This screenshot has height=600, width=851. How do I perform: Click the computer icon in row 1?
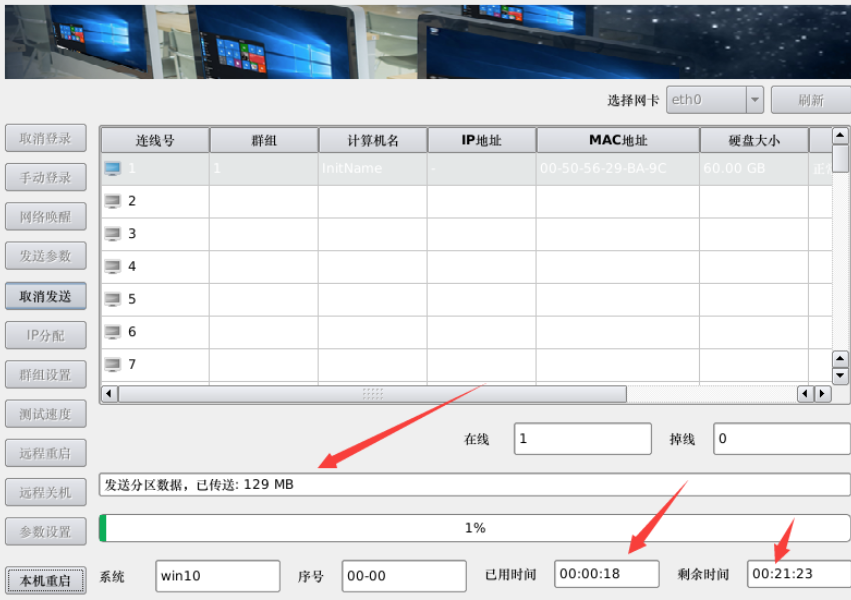[x=112, y=168]
